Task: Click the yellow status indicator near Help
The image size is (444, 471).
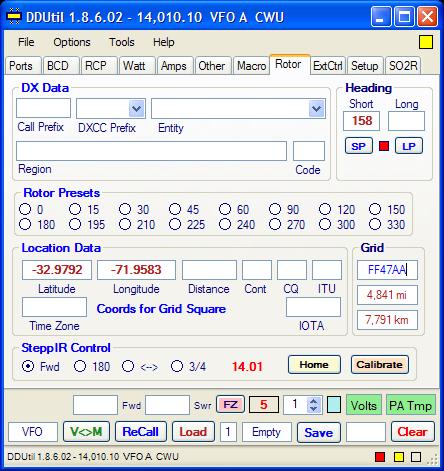Action: pyautogui.click(x=426, y=42)
